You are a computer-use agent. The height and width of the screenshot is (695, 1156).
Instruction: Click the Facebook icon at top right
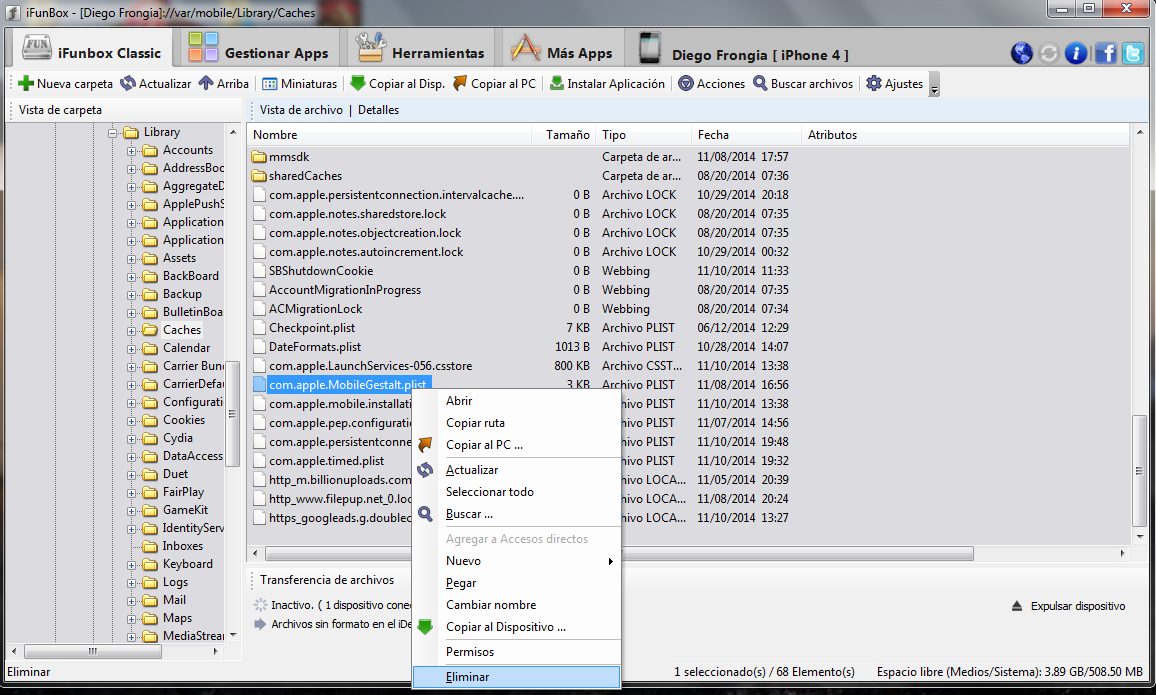point(1105,54)
